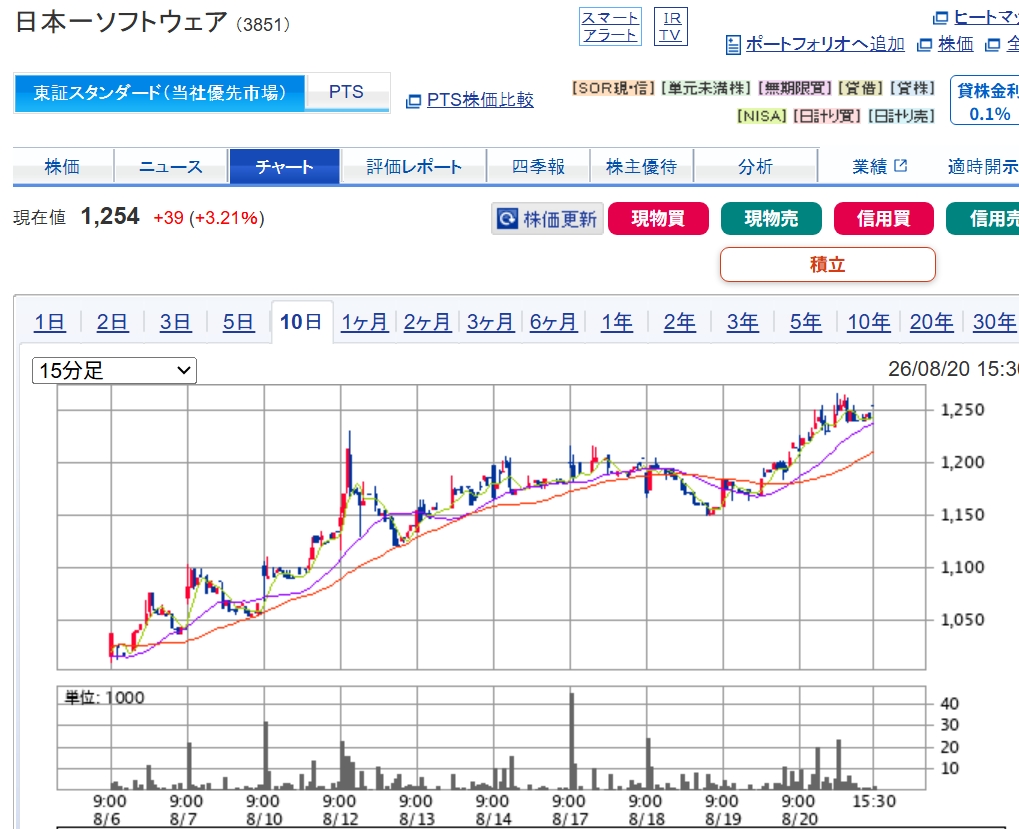This screenshot has height=829, width=1019.
Task: Click the window icon beside ヒートマップ link
Action: pyautogui.click(x=940, y=18)
